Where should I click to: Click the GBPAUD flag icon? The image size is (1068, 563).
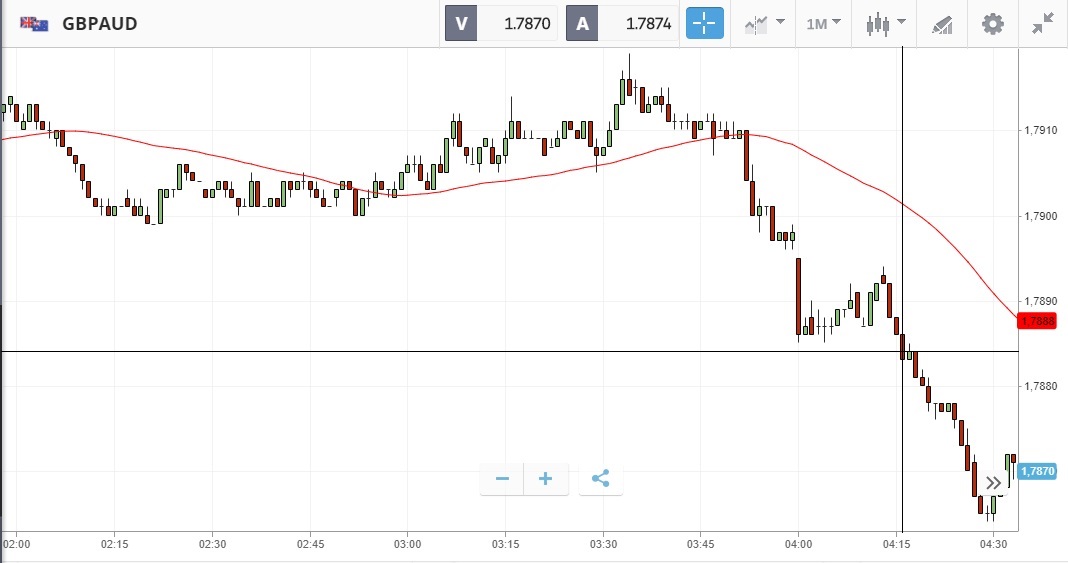coord(35,23)
